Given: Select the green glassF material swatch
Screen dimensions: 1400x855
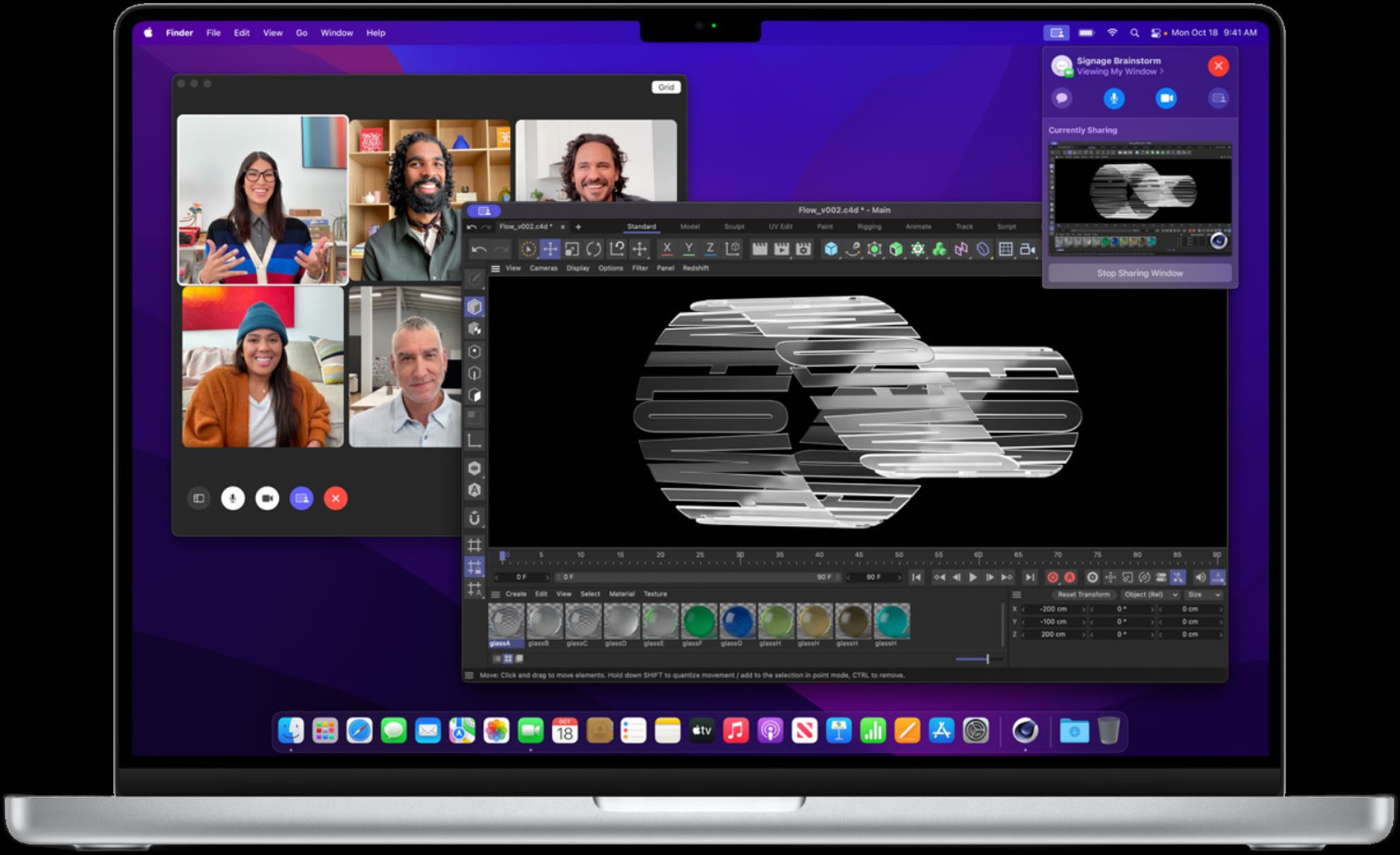Looking at the screenshot, I should click(x=699, y=622).
